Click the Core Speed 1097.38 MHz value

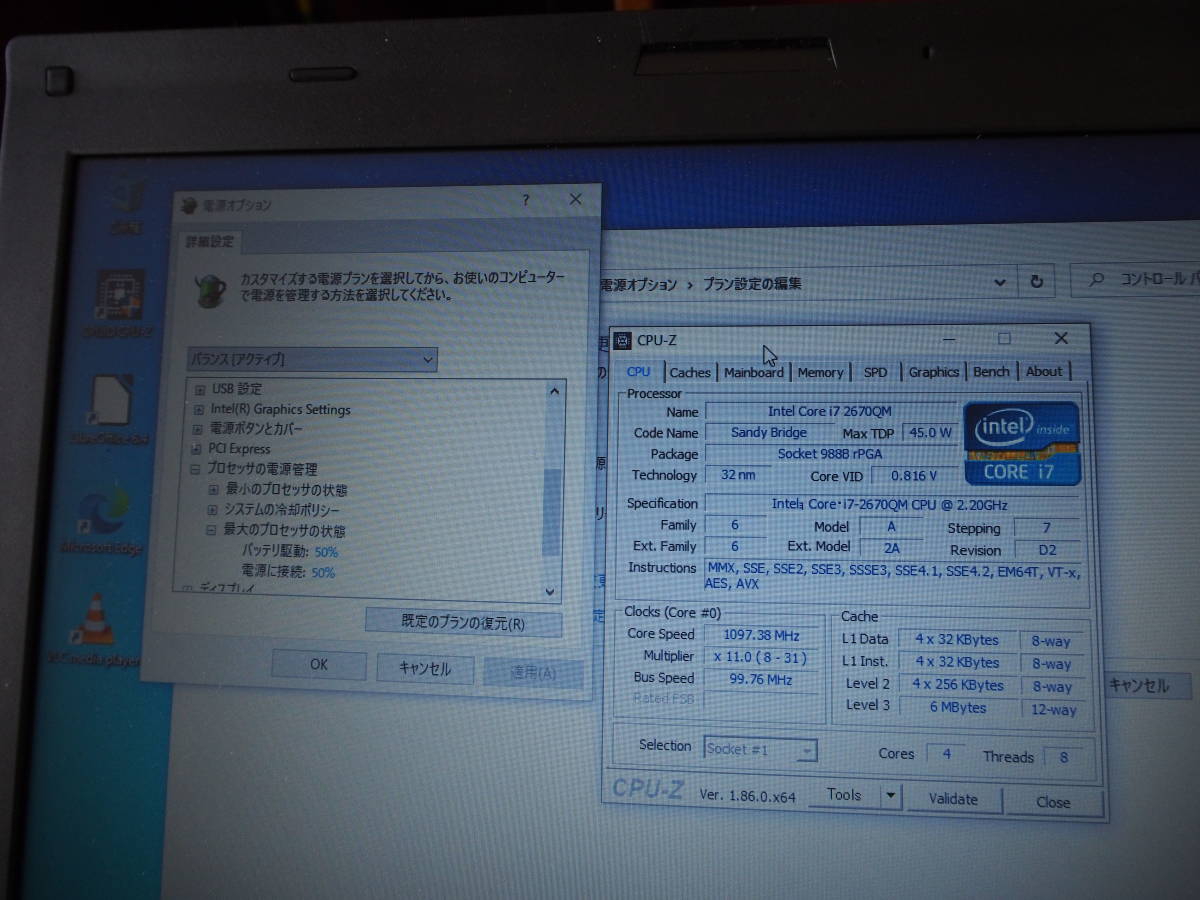pos(761,635)
